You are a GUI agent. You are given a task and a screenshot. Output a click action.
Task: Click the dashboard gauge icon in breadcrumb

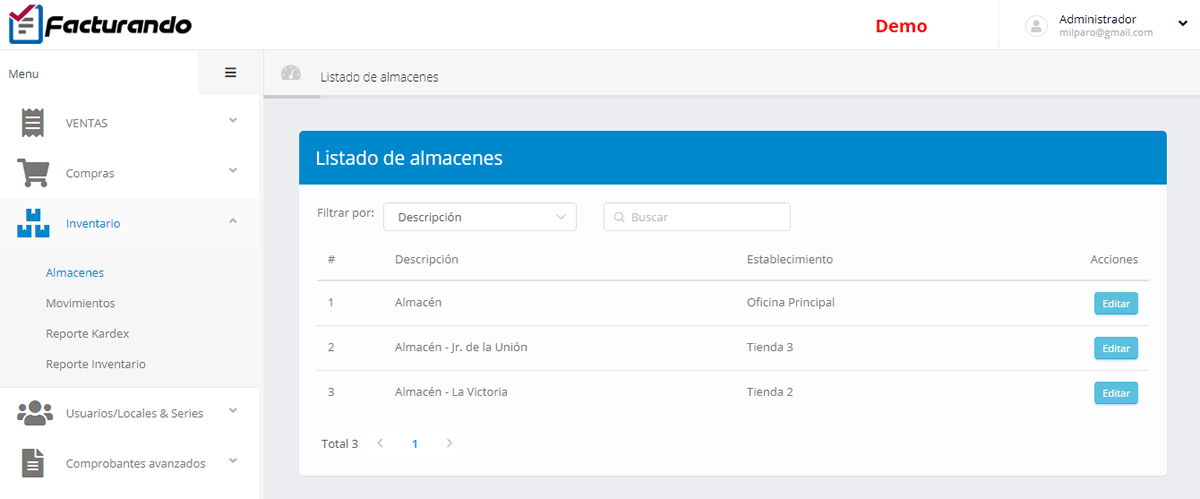[291, 73]
